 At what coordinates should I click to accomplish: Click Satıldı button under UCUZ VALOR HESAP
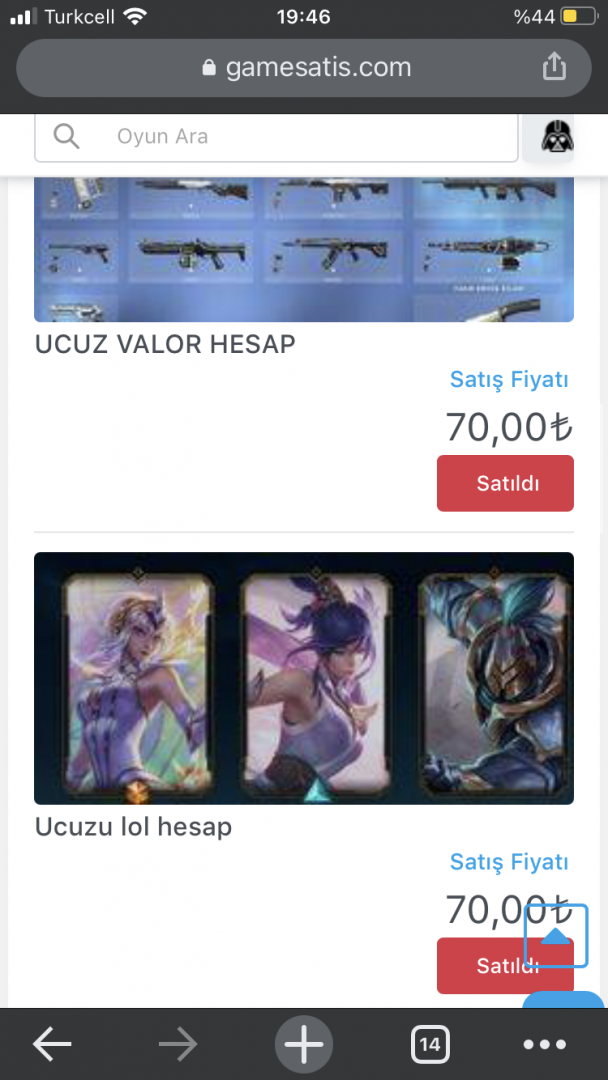click(x=505, y=483)
